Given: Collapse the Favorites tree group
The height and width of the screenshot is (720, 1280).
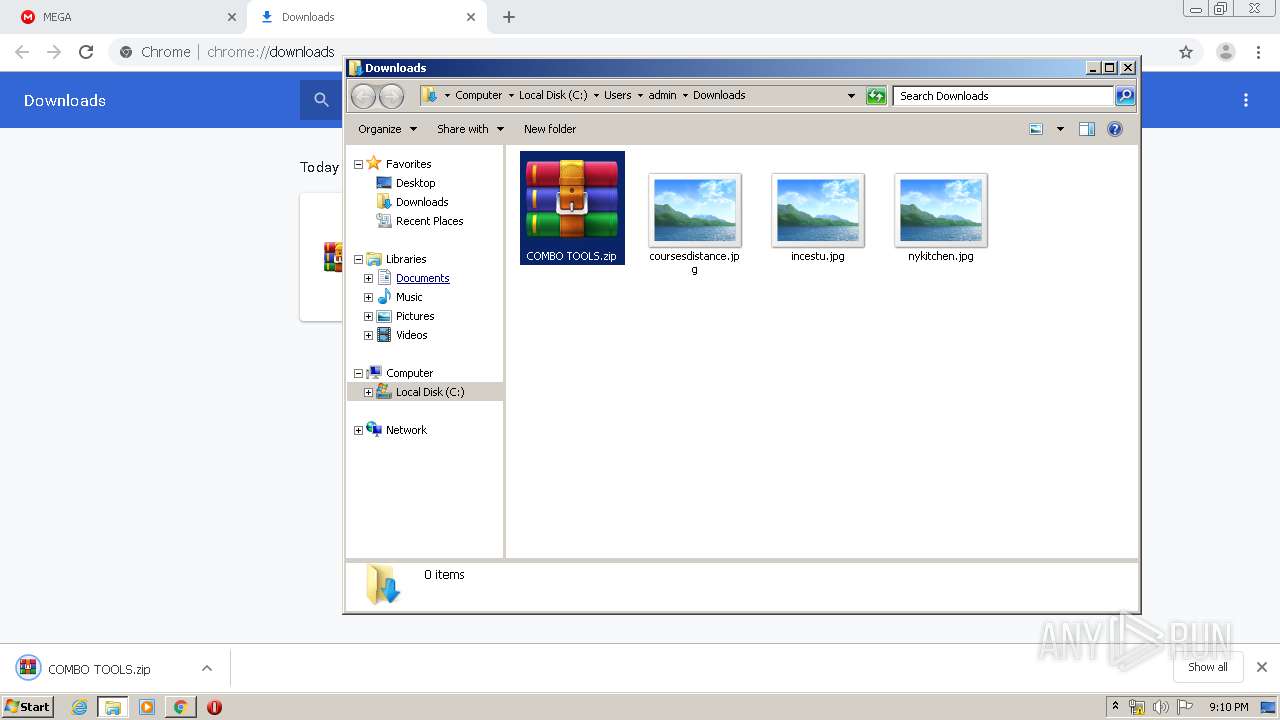Looking at the screenshot, I should pyautogui.click(x=358, y=164).
